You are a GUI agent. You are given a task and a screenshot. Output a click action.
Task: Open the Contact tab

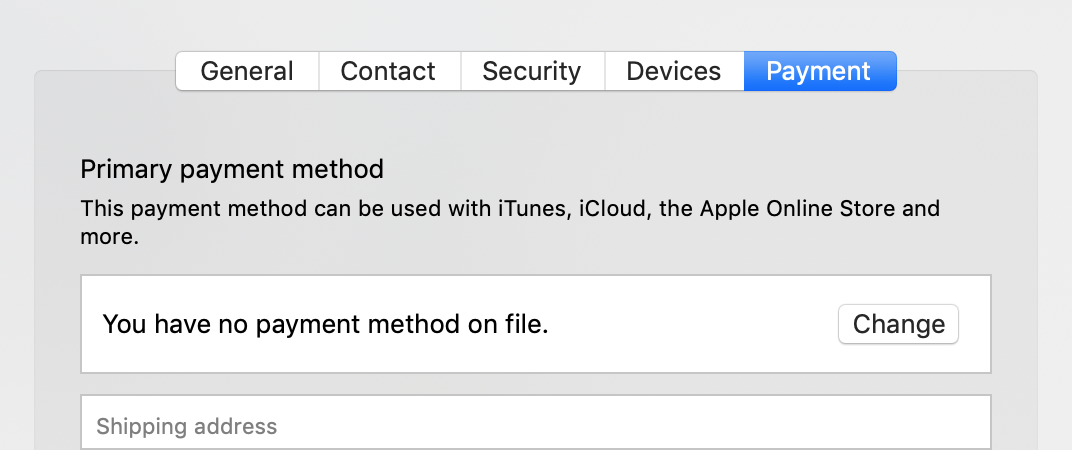tap(388, 72)
